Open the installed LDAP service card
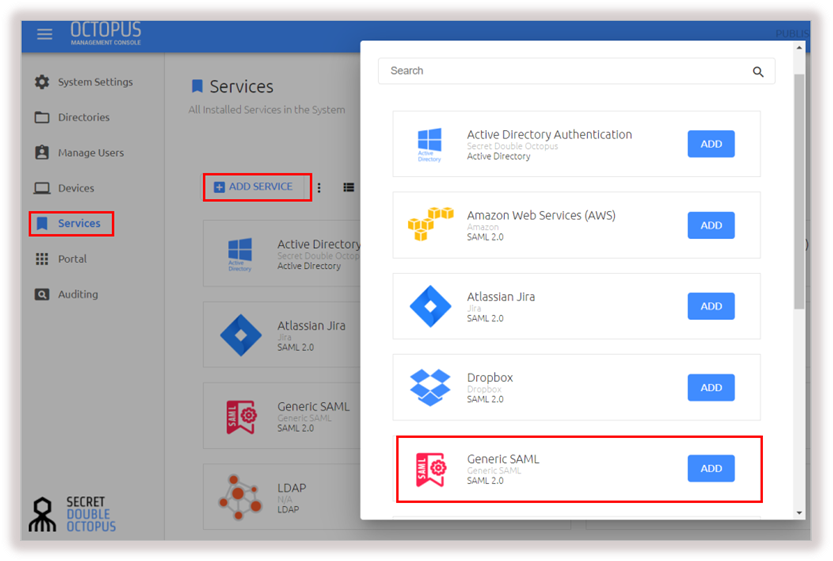The width and height of the screenshot is (833, 561). coord(282,497)
